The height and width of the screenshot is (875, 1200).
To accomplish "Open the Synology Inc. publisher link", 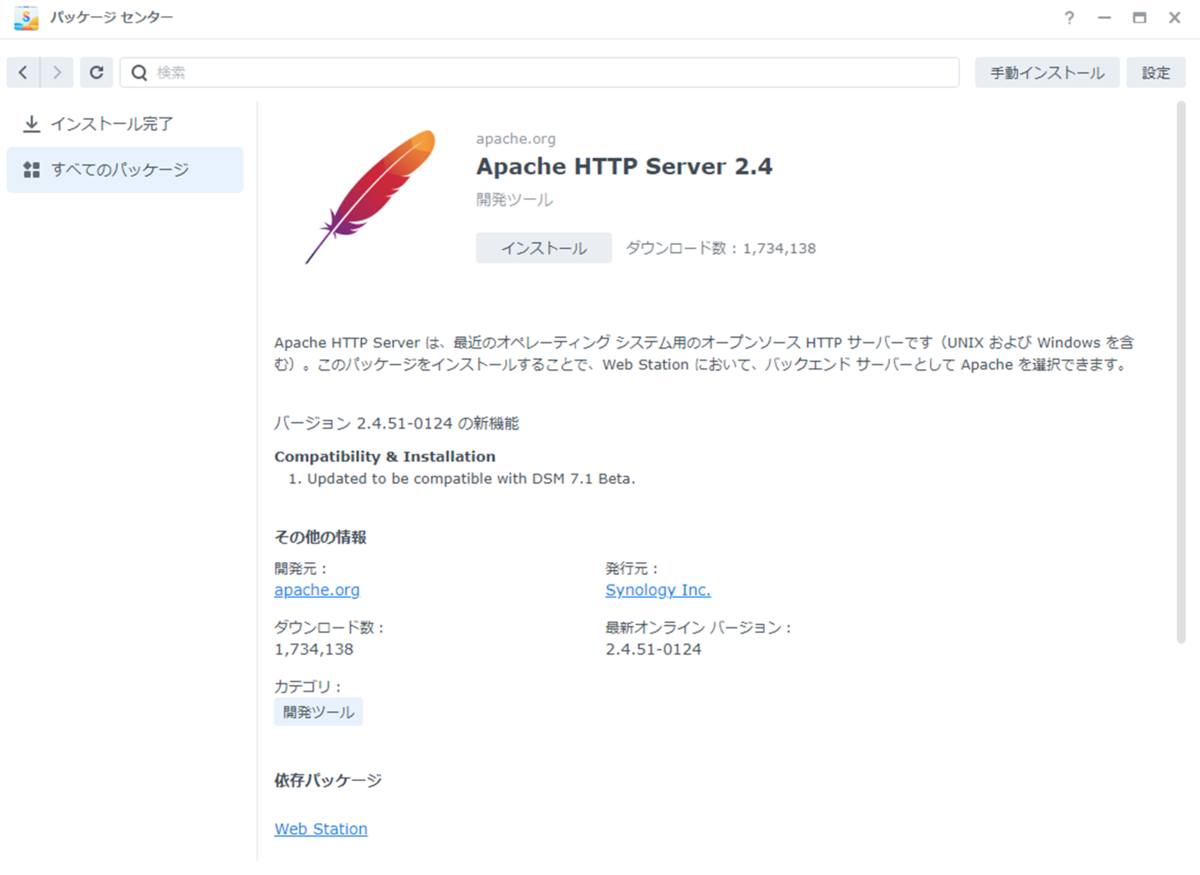I will (x=658, y=590).
